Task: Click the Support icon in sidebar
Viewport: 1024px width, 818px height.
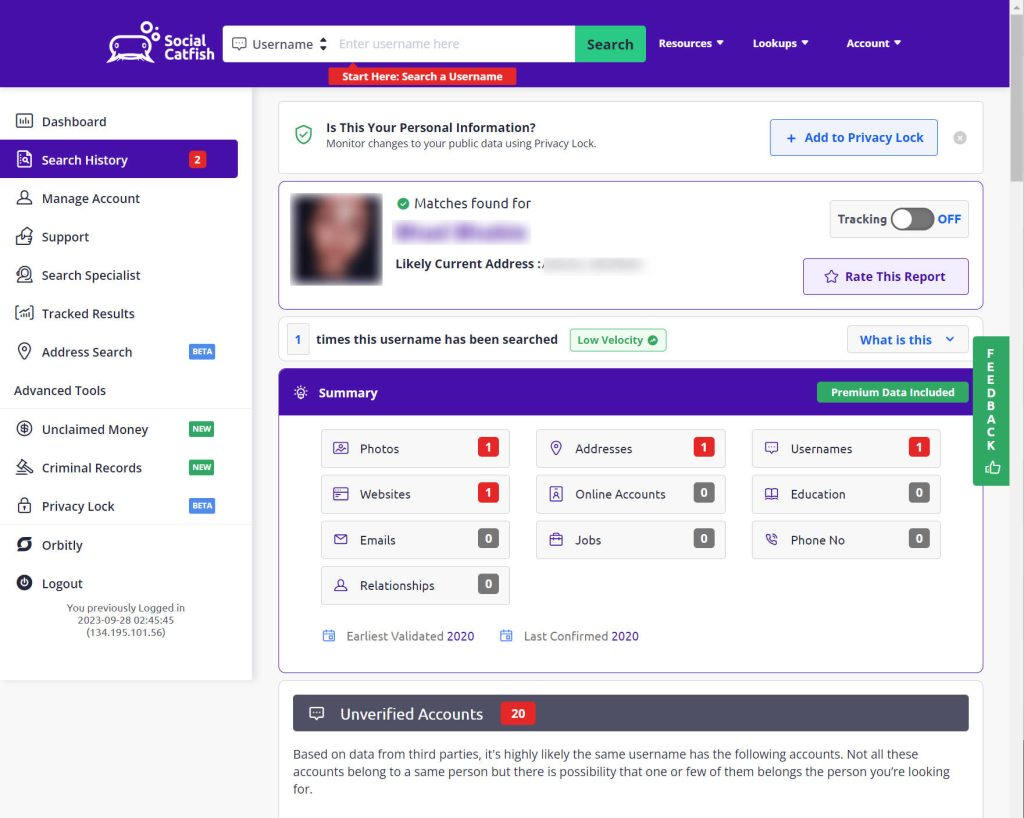Action: (24, 236)
